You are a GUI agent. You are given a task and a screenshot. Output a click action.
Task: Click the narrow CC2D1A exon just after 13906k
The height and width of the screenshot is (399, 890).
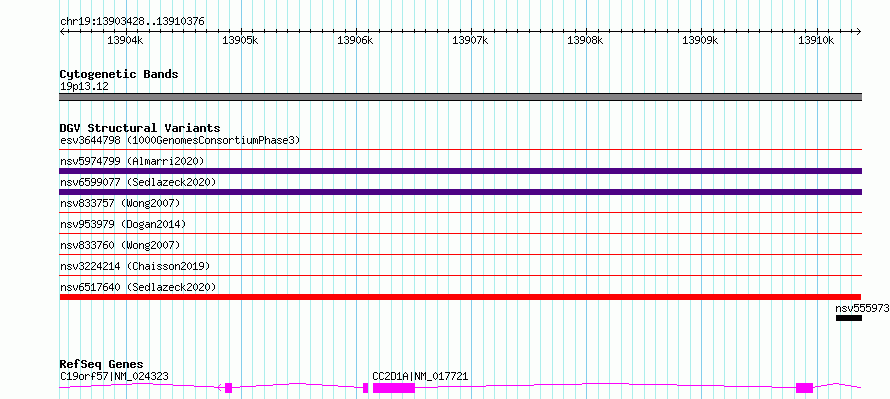366,388
